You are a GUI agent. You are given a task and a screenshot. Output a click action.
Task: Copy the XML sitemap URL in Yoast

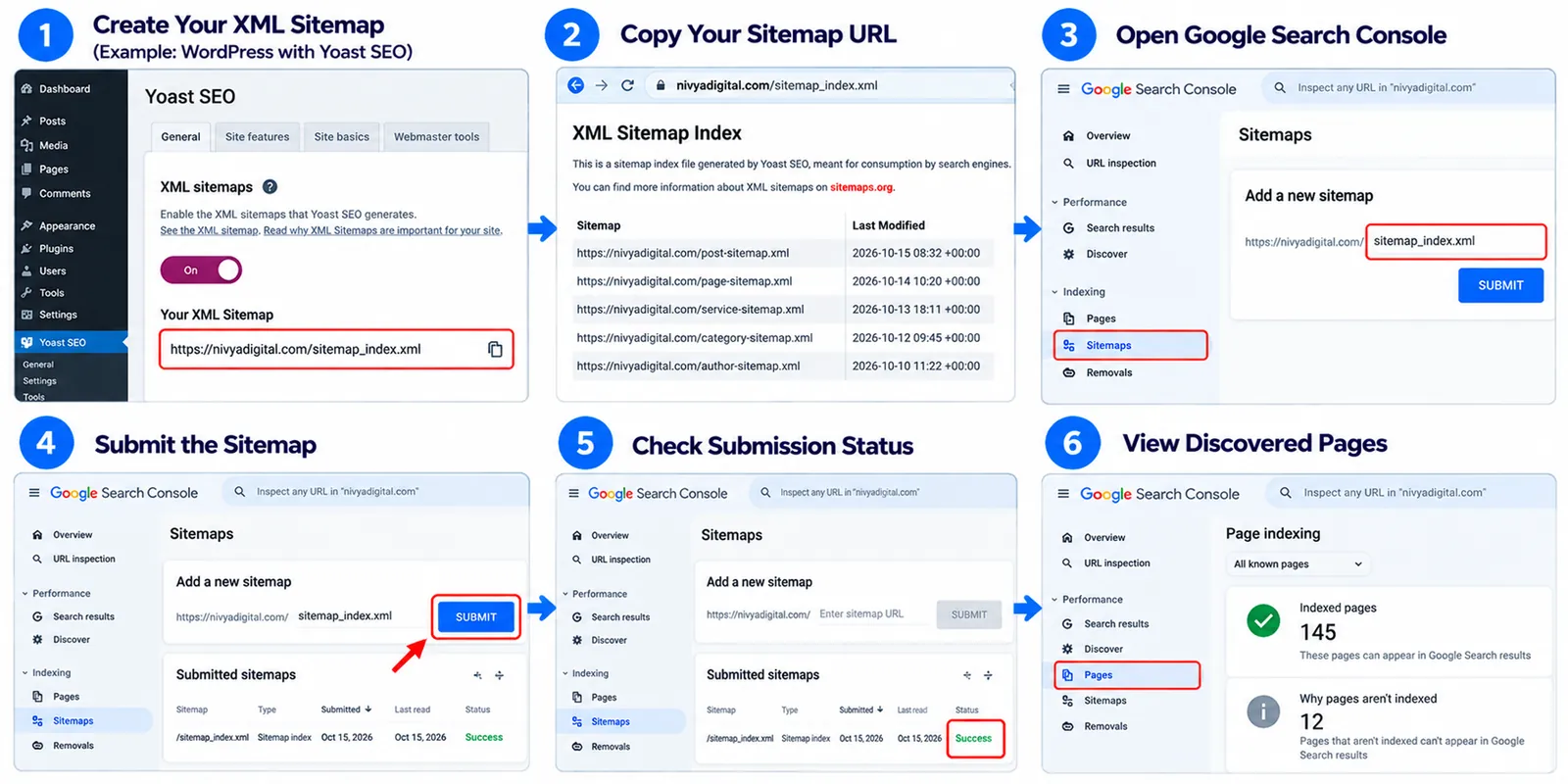[495, 350]
